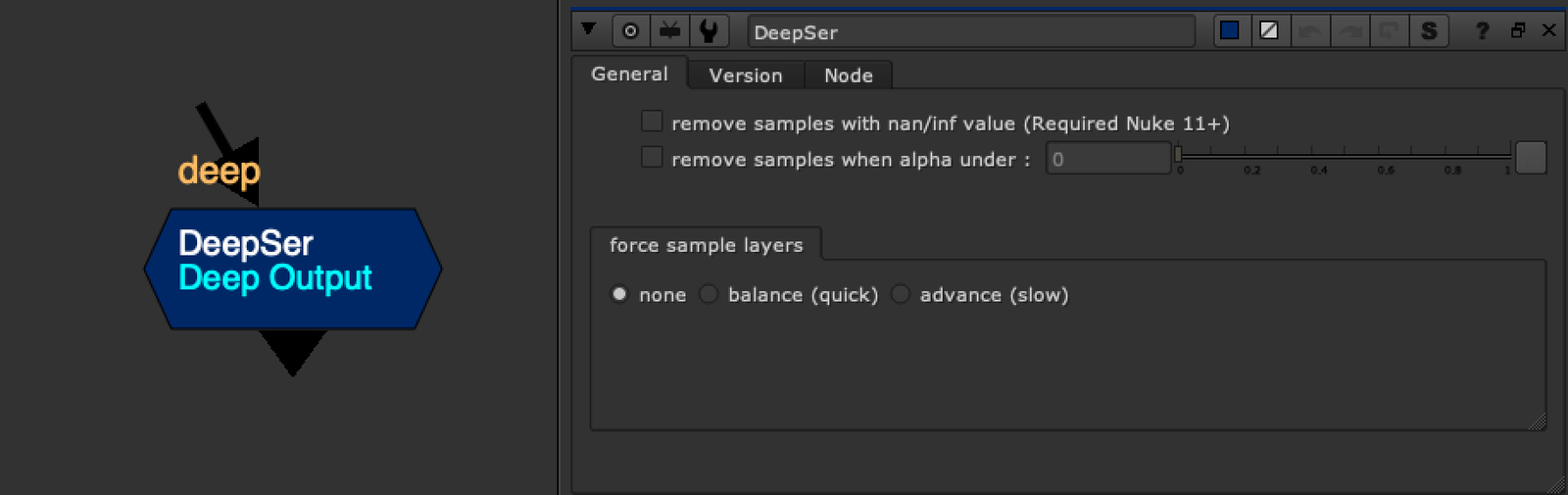Float the properties panel window icon
The image size is (1568, 495).
(x=1518, y=30)
